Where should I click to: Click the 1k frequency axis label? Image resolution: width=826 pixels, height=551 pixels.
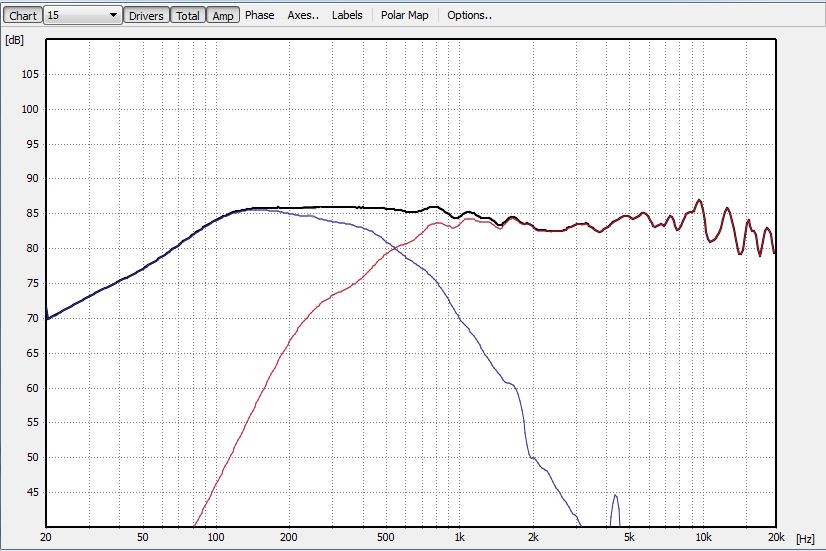tap(459, 538)
